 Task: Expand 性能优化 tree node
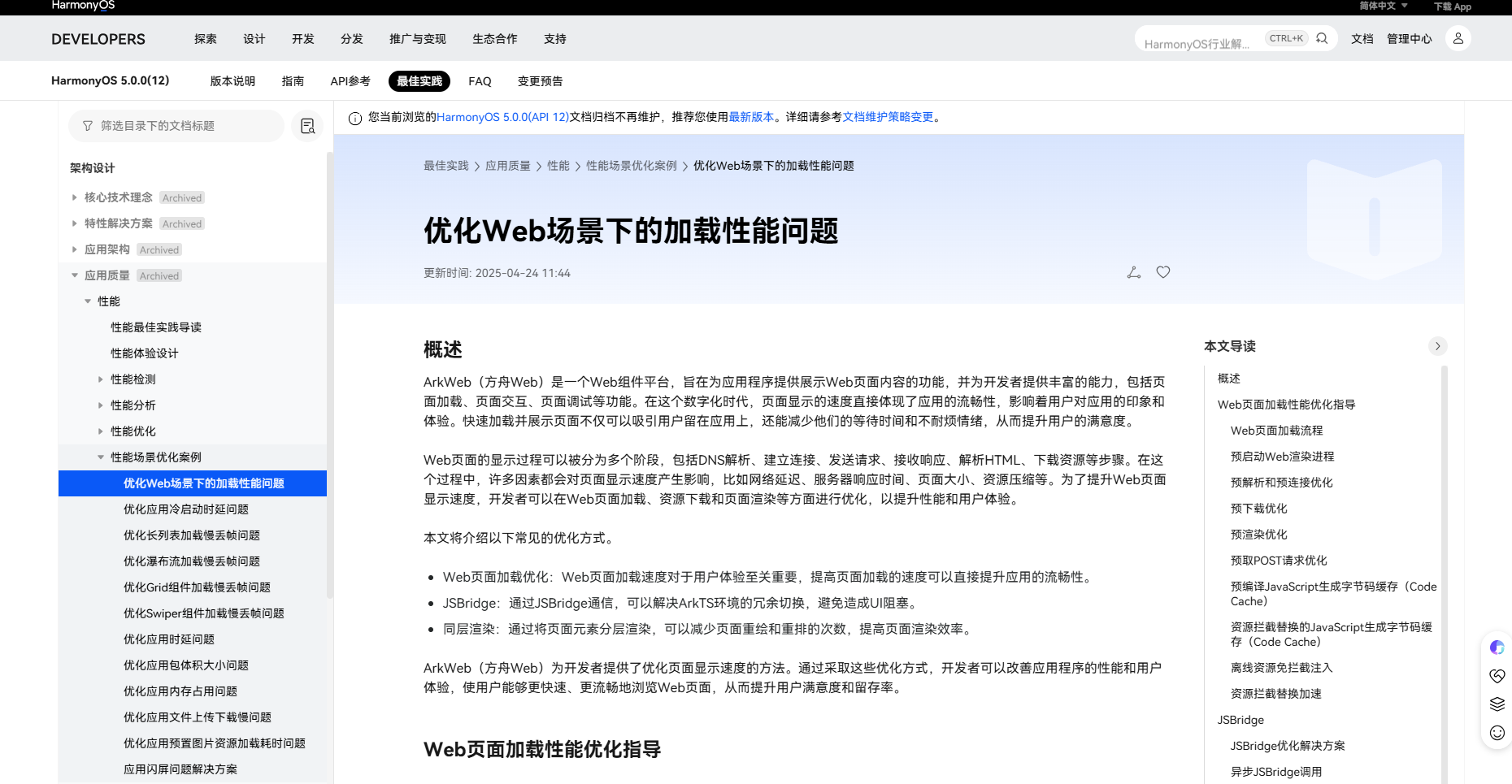click(x=101, y=431)
